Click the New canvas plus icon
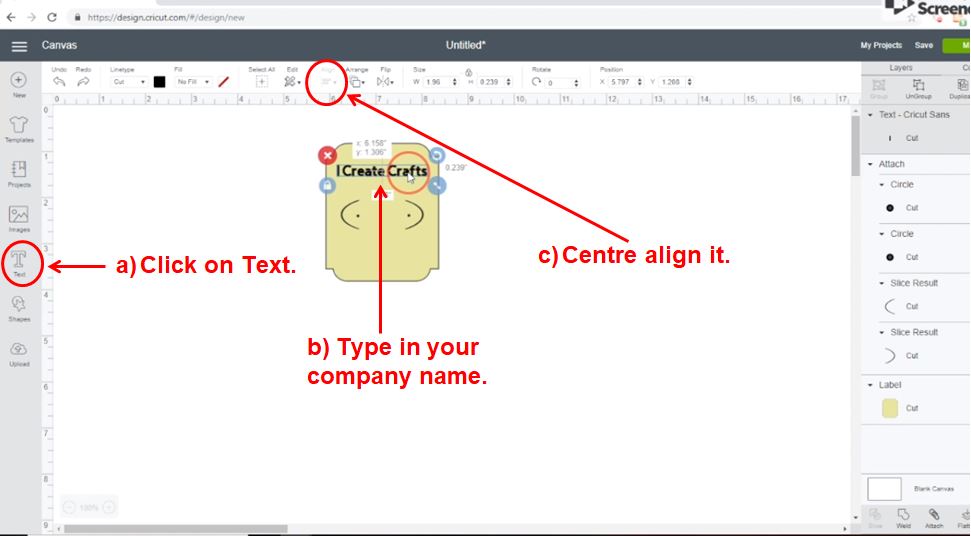Screen dimensions: 971x536 [19, 80]
